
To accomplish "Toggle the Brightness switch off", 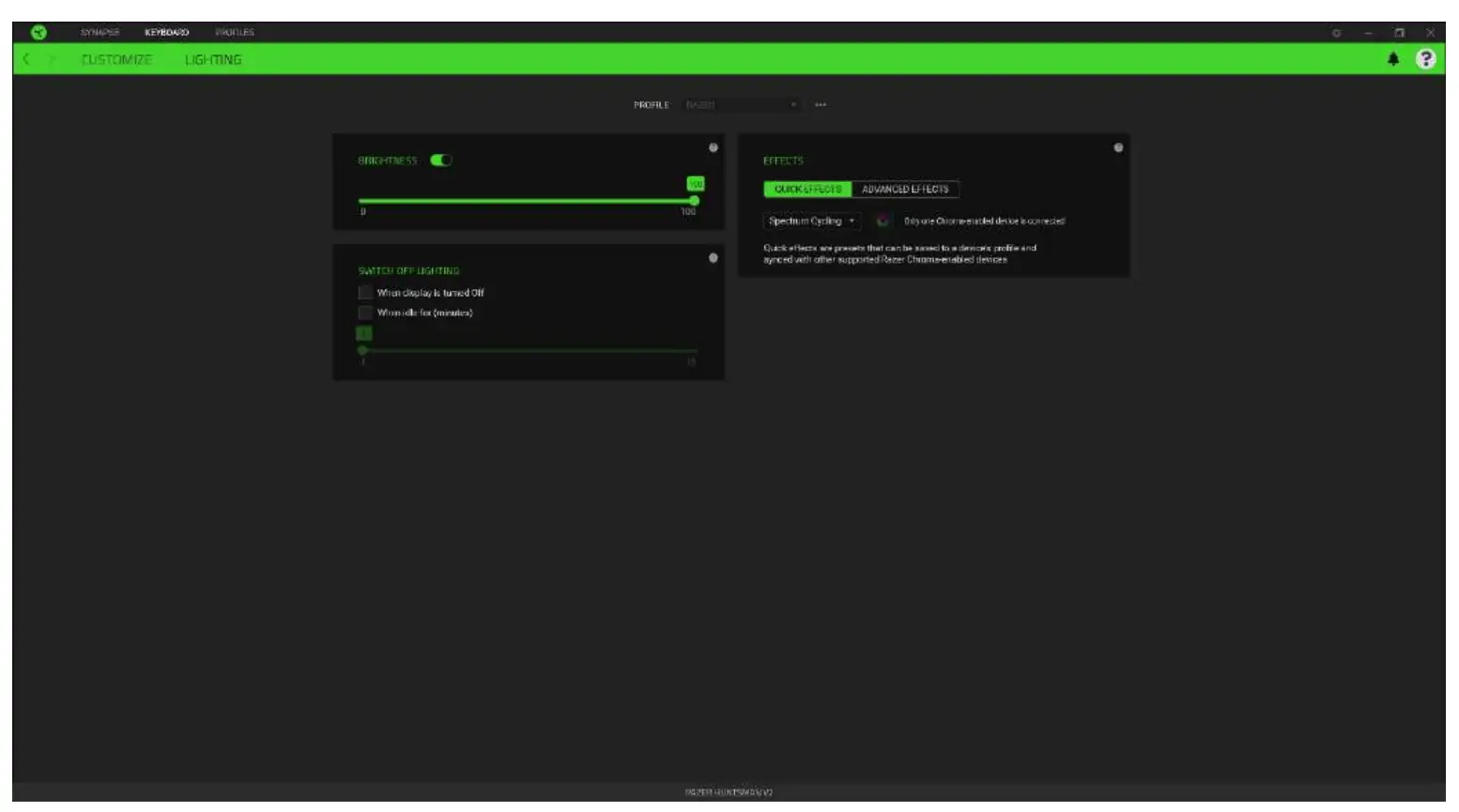I will (x=441, y=161).
